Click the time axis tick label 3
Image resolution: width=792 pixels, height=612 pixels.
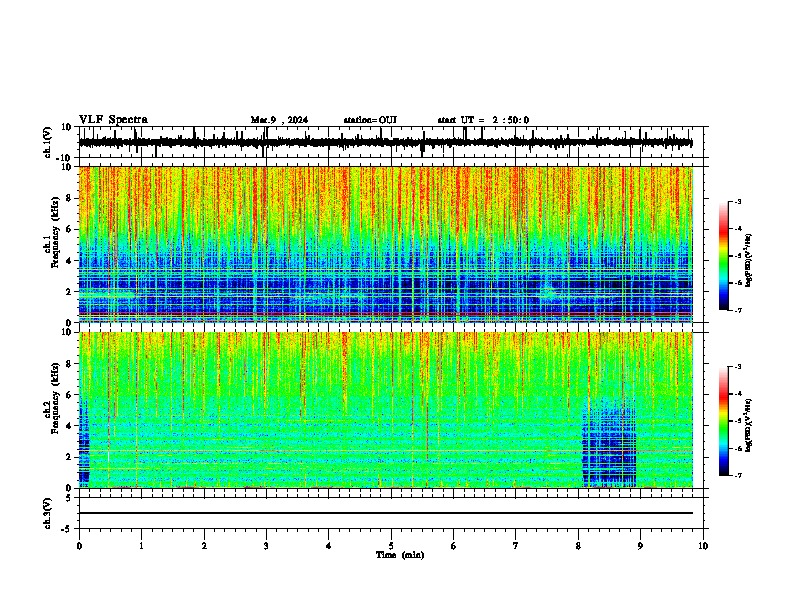tap(266, 546)
